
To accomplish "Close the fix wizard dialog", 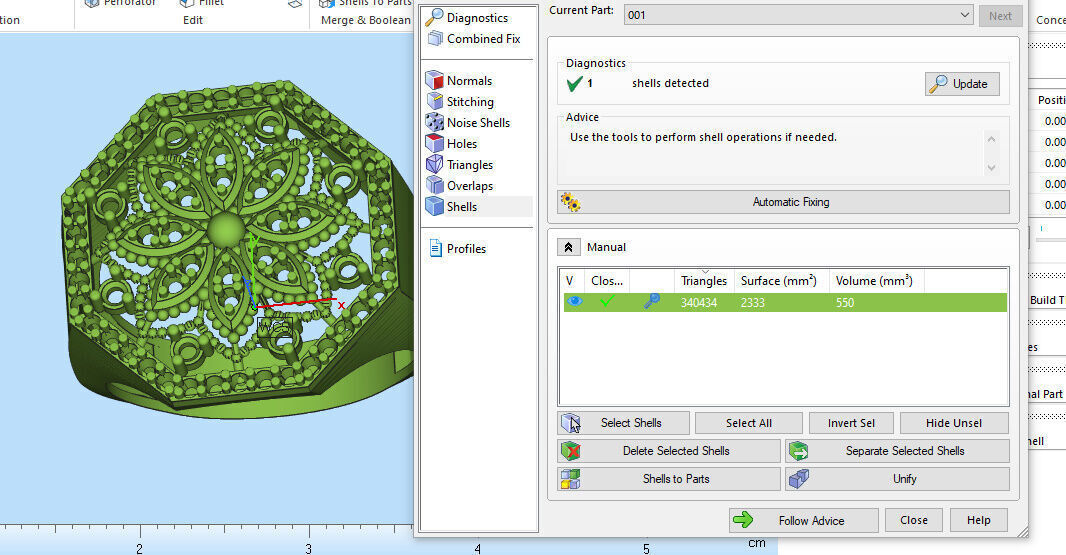I will (914, 520).
